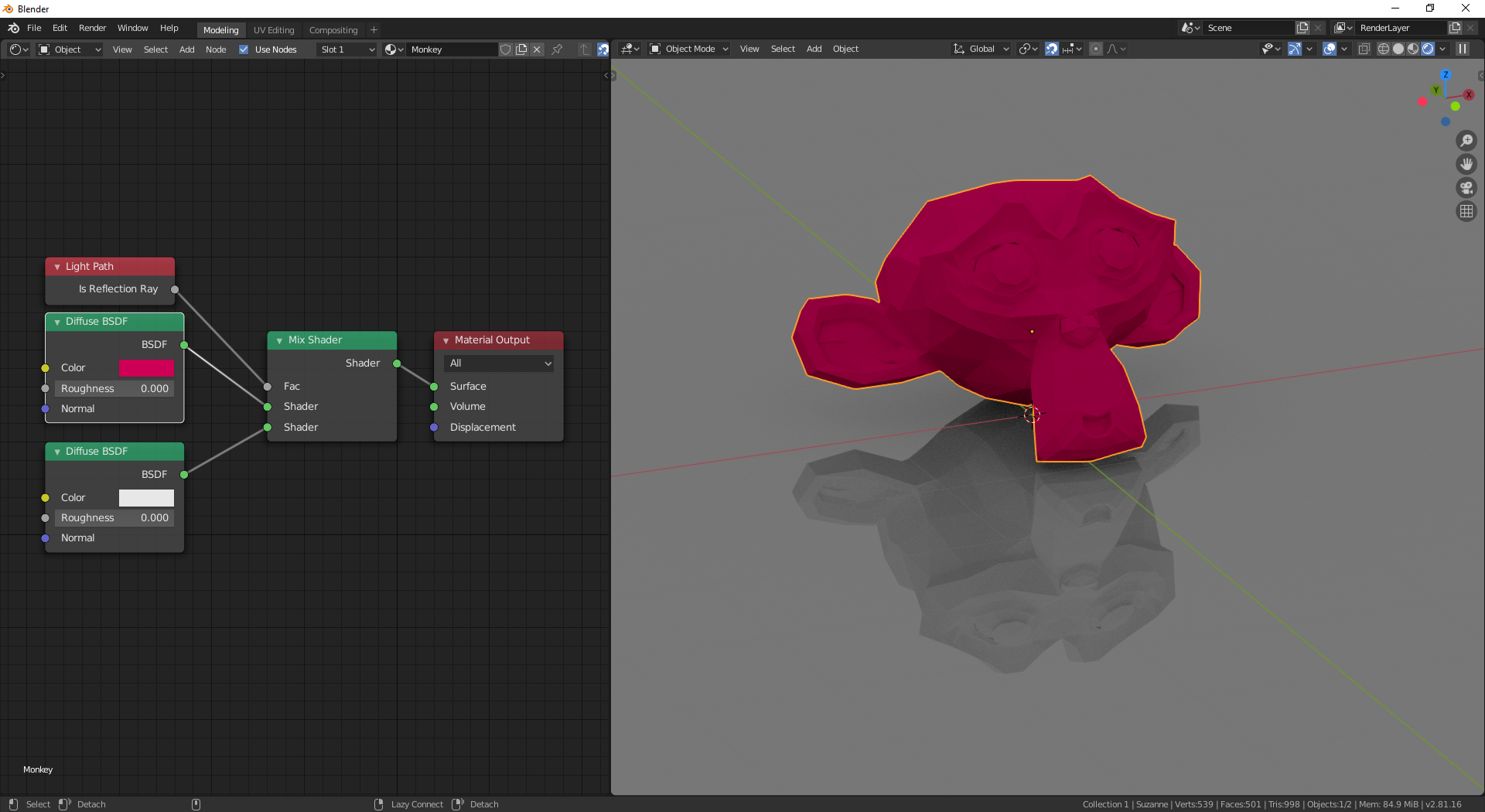Open the Render menu
This screenshot has height=812, width=1485.
coord(92,28)
